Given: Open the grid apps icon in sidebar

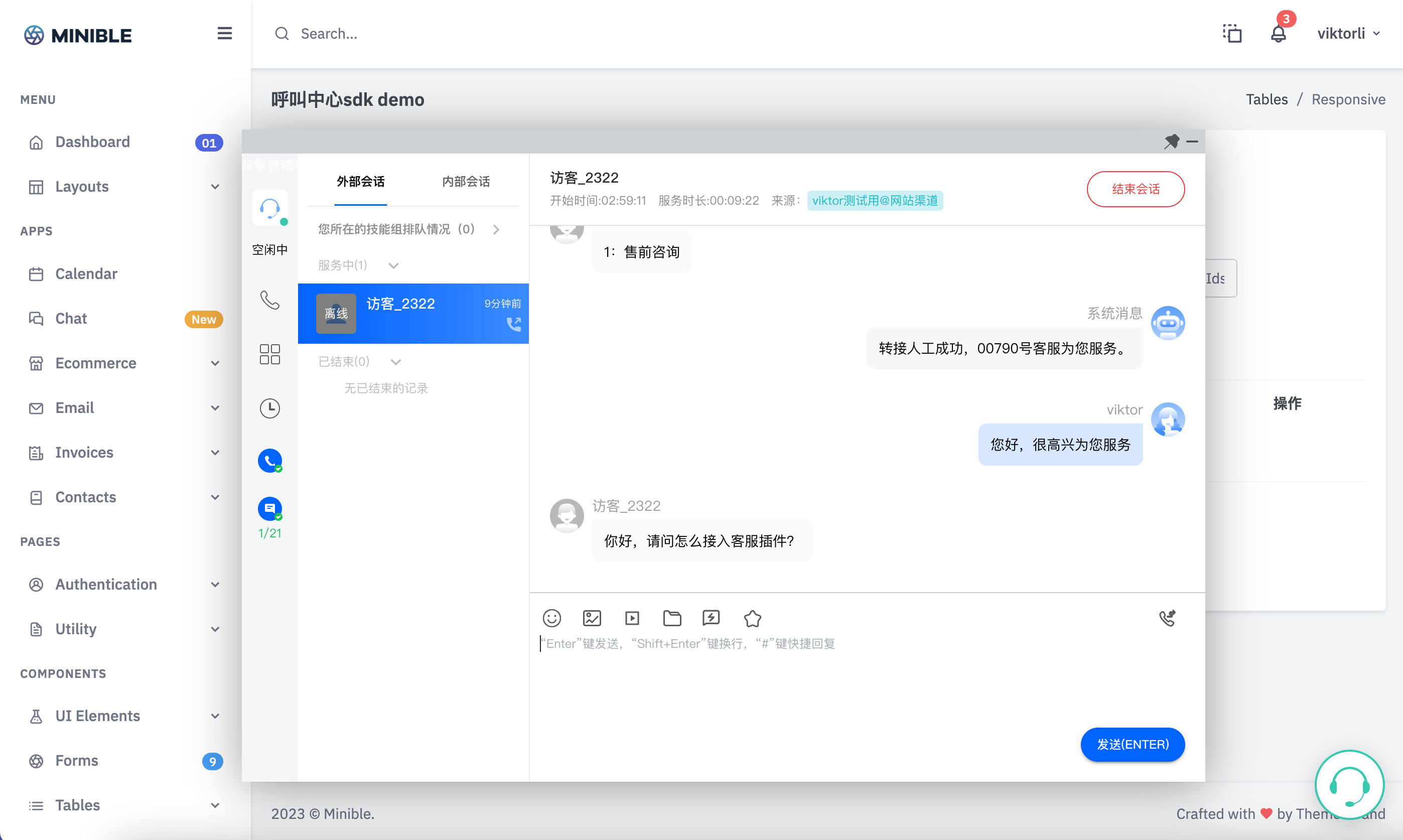Looking at the screenshot, I should (x=269, y=354).
